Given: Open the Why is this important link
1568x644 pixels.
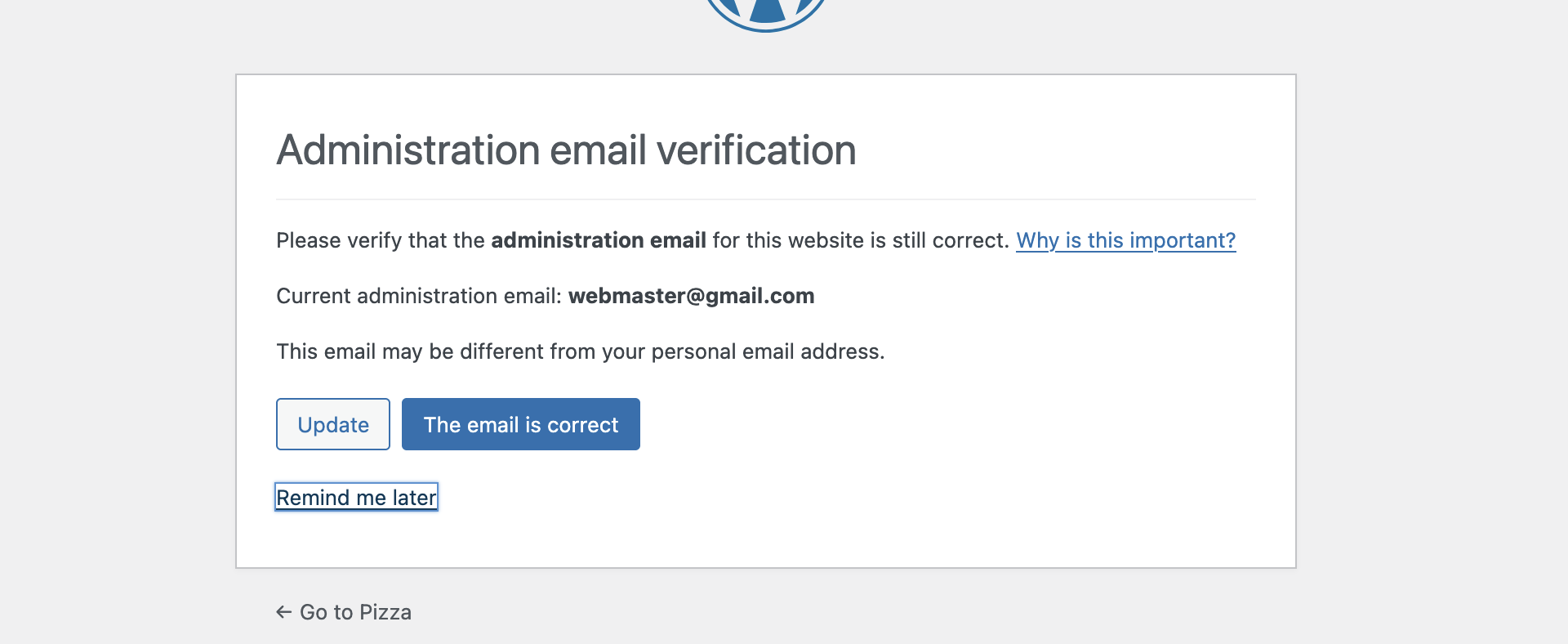Looking at the screenshot, I should click(1125, 240).
